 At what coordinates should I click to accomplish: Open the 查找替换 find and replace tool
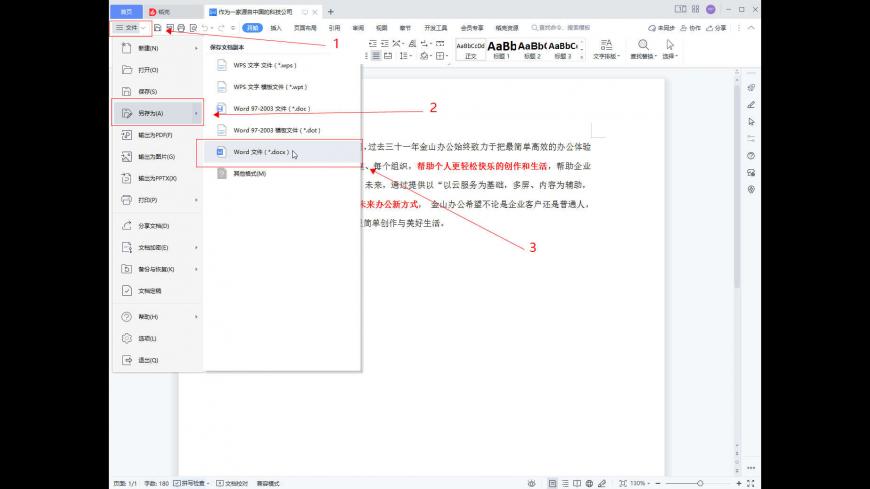(643, 49)
